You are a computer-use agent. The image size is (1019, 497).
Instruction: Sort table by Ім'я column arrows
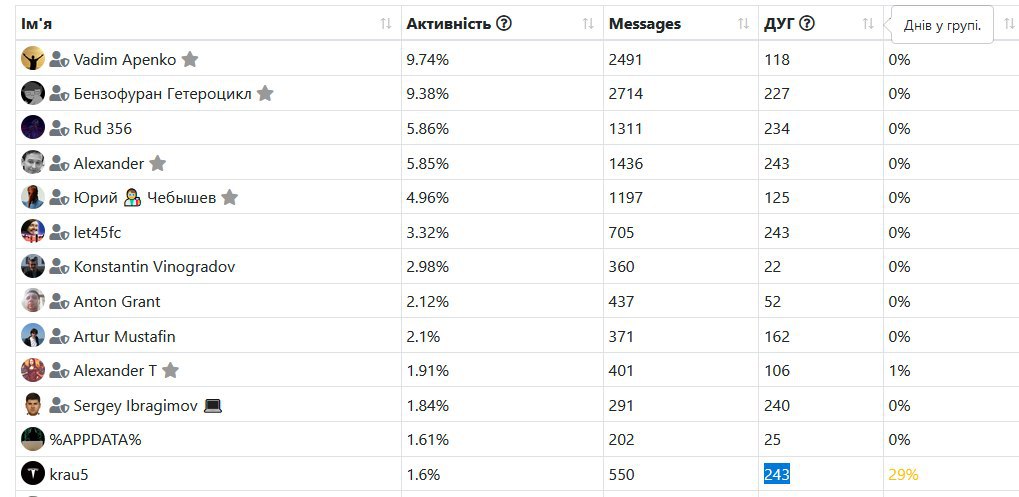point(386,24)
